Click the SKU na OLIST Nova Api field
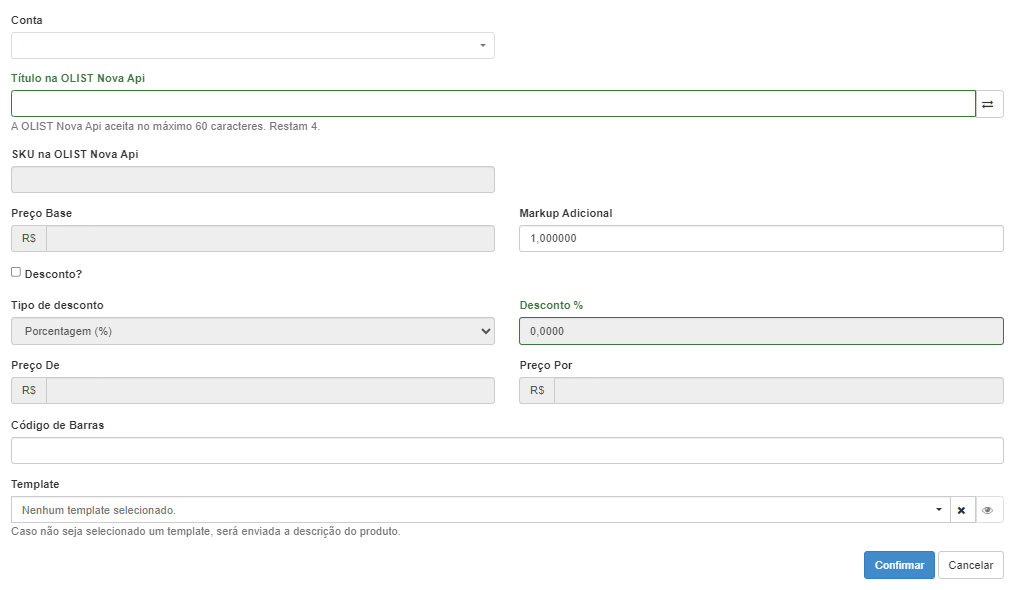The image size is (1015, 590). tap(252, 179)
